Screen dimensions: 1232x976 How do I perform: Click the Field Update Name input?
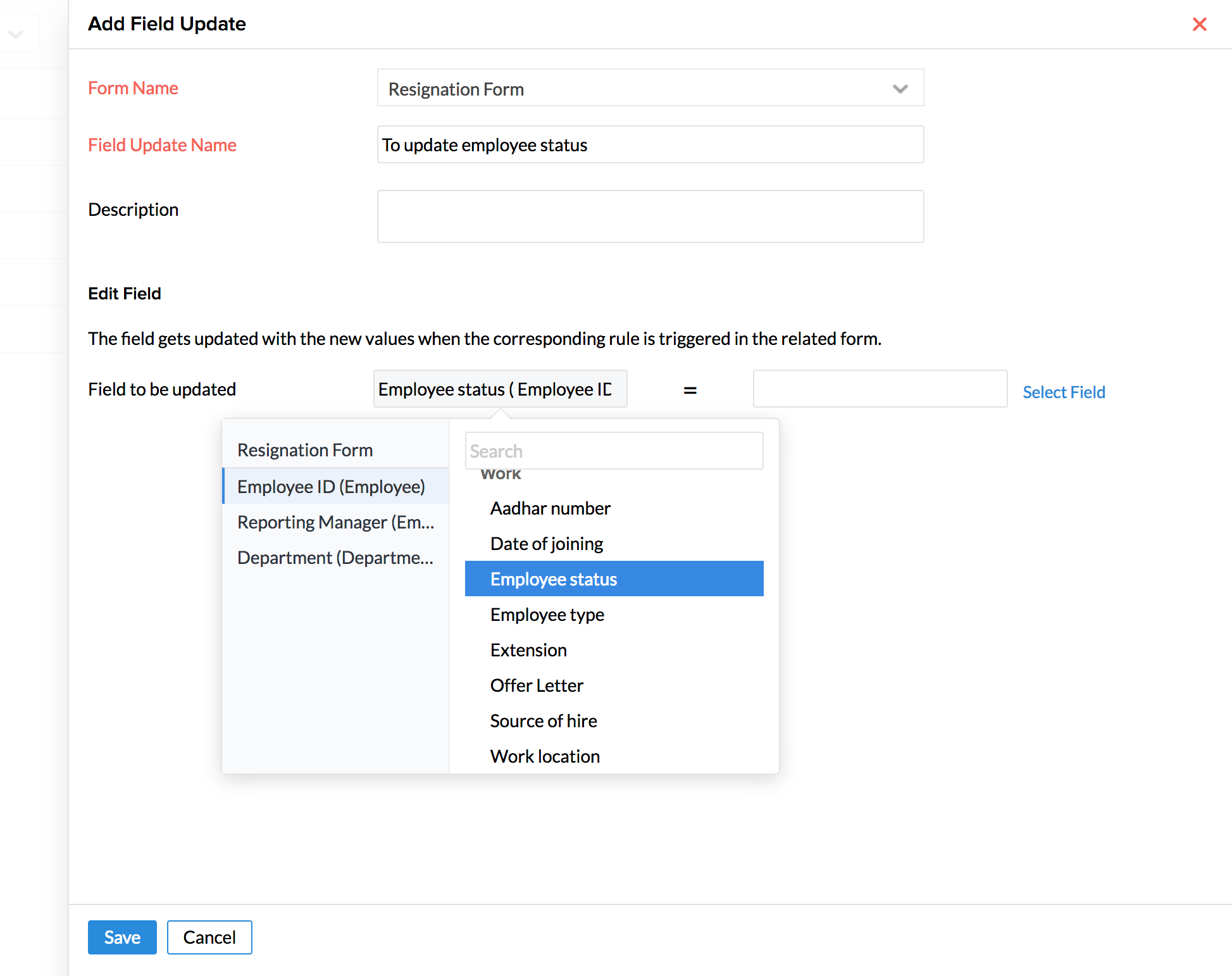[650, 145]
